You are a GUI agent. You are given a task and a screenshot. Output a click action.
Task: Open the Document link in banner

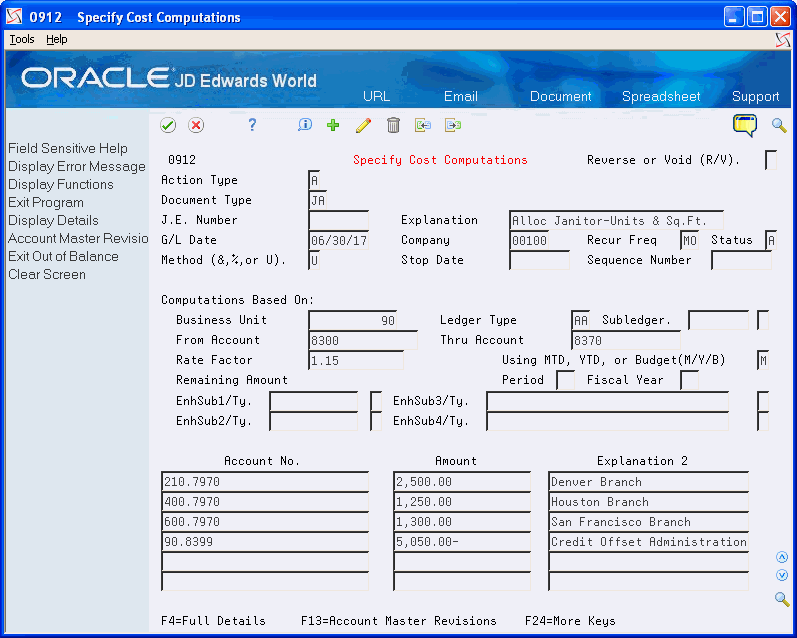[x=561, y=96]
